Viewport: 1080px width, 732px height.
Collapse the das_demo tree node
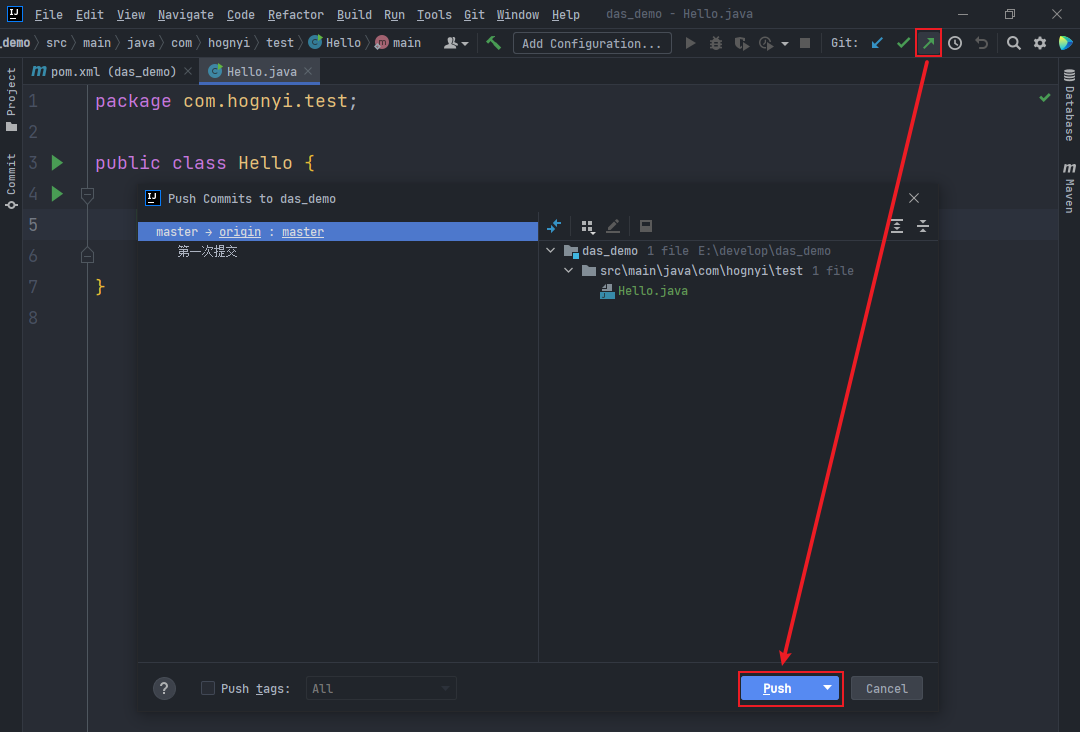click(x=551, y=251)
